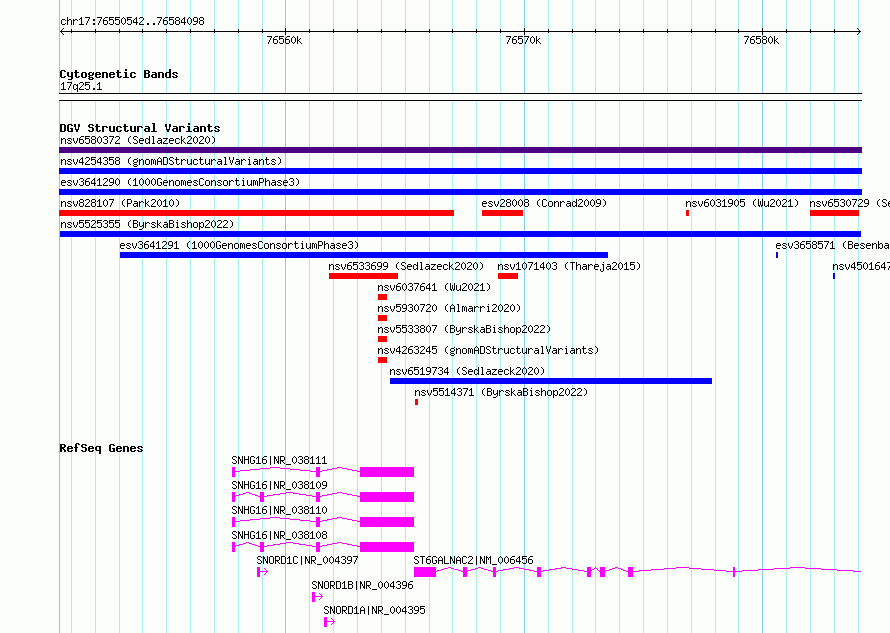Click the Cytogenetic Bands track title
The height and width of the screenshot is (633, 890).
coord(119,74)
